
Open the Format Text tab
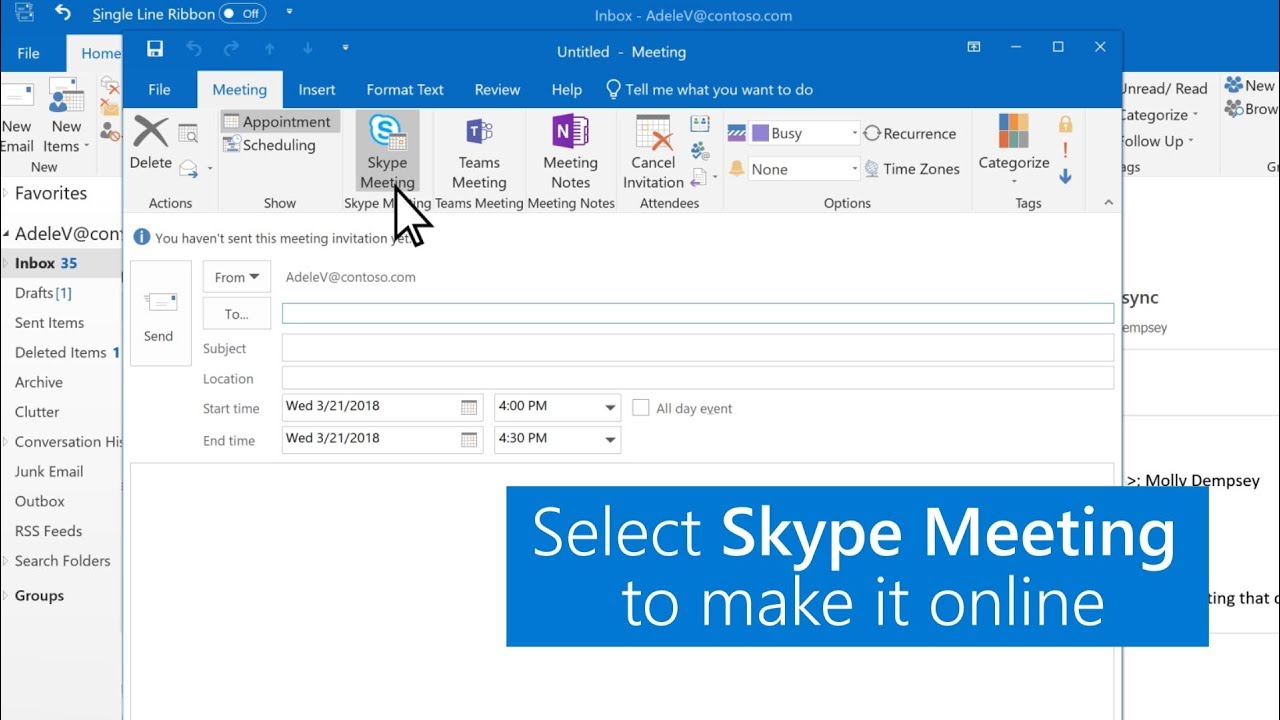405,89
